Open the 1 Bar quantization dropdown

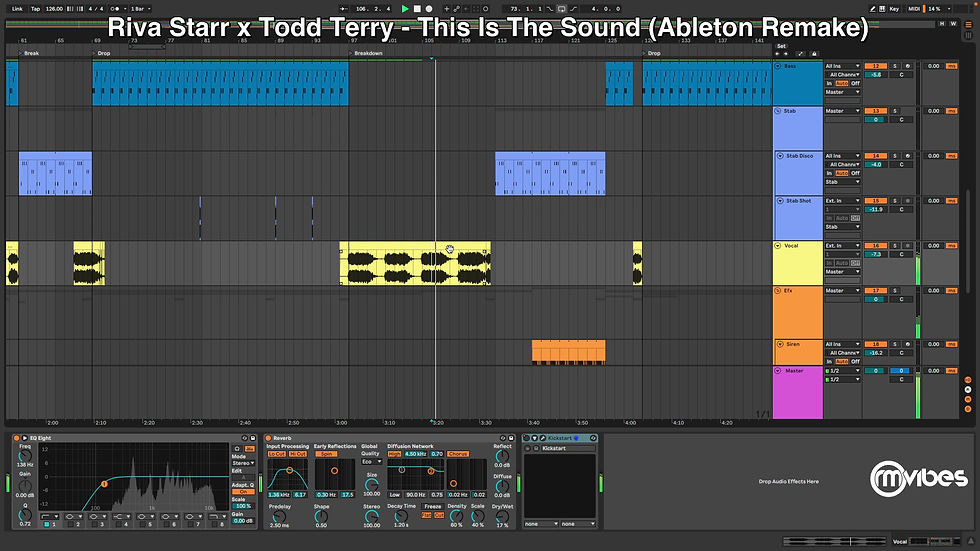point(141,9)
